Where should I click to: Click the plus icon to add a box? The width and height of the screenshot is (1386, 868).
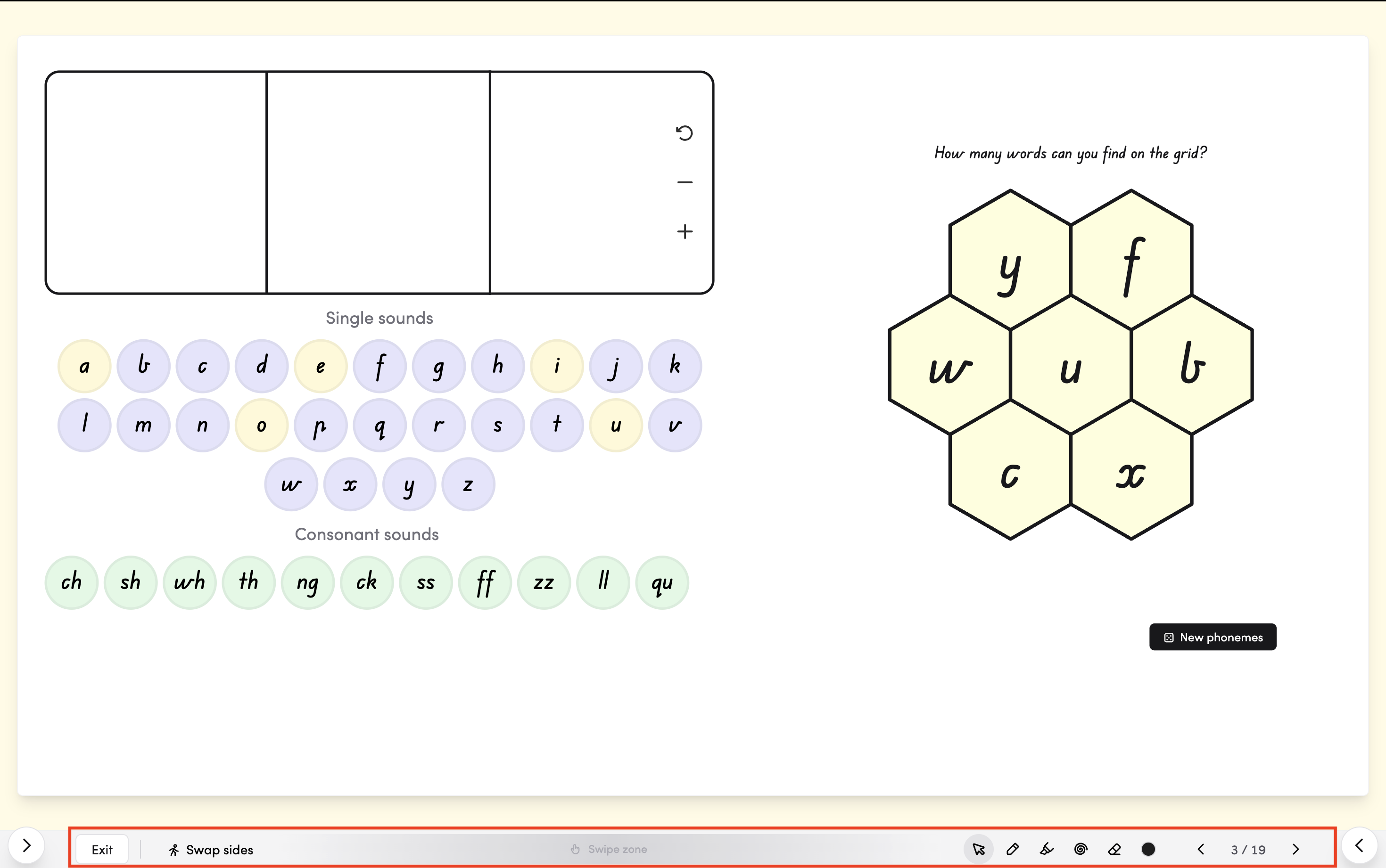point(685,232)
